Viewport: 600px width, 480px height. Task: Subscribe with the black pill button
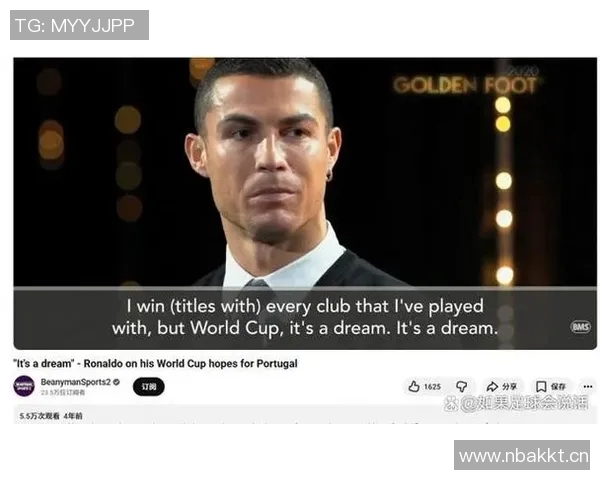tap(149, 387)
